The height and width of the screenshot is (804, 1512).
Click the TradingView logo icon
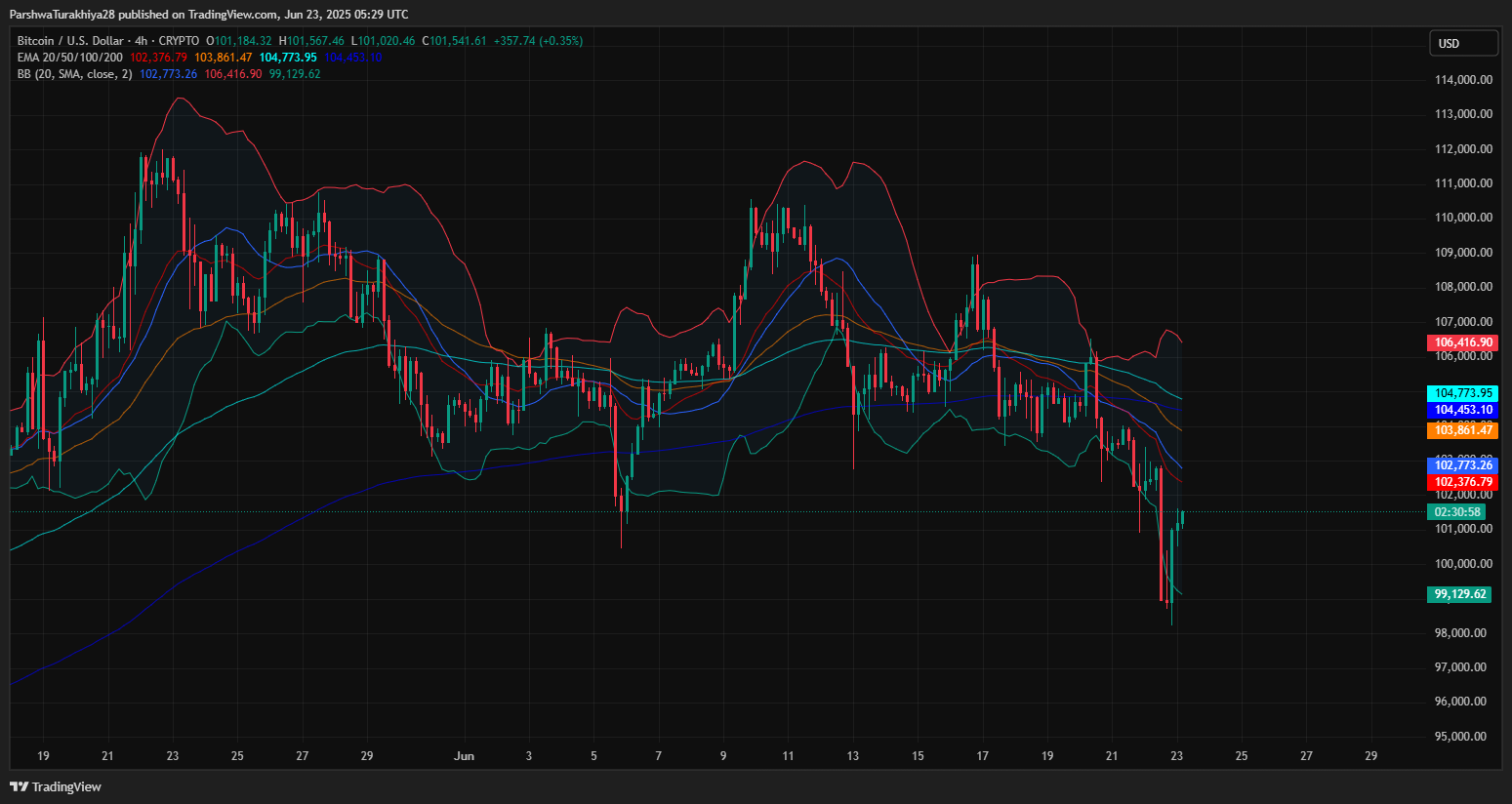click(19, 786)
